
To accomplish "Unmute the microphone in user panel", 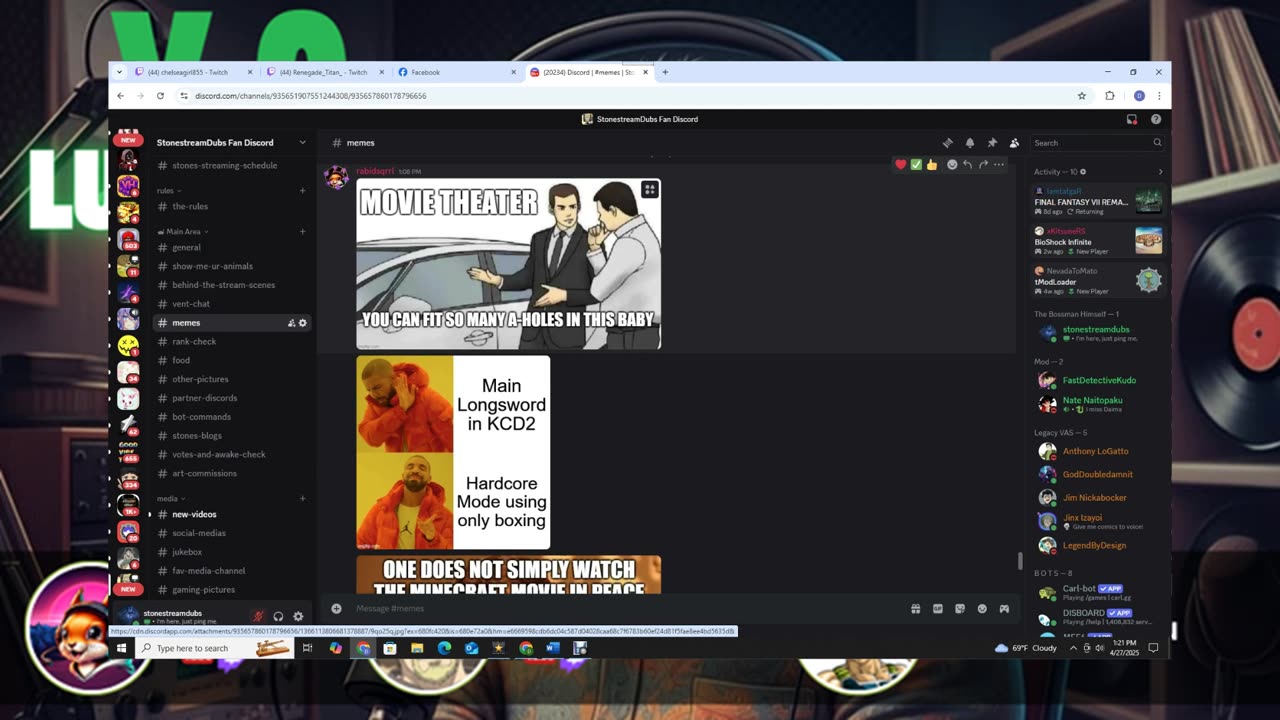I will [258, 616].
